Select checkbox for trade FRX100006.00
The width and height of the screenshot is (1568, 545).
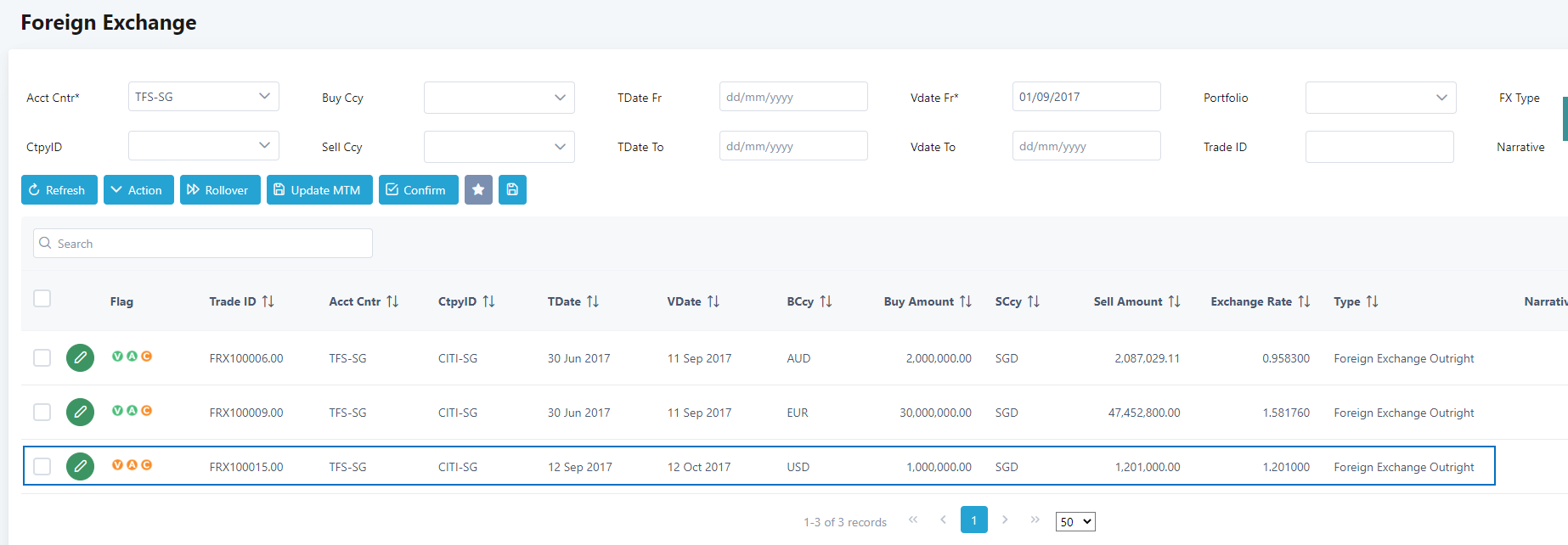point(42,358)
